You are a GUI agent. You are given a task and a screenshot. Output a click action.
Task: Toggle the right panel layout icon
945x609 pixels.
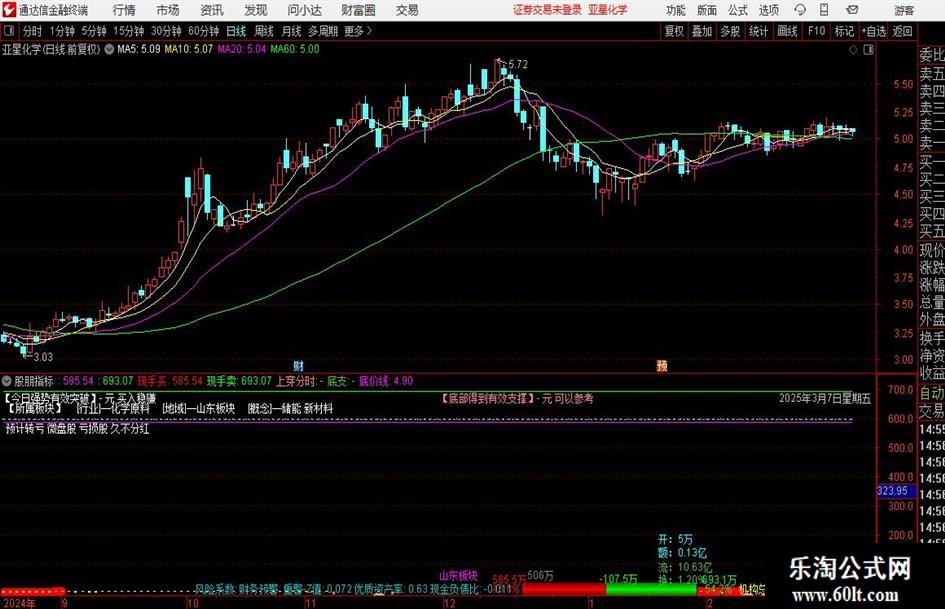coord(868,49)
